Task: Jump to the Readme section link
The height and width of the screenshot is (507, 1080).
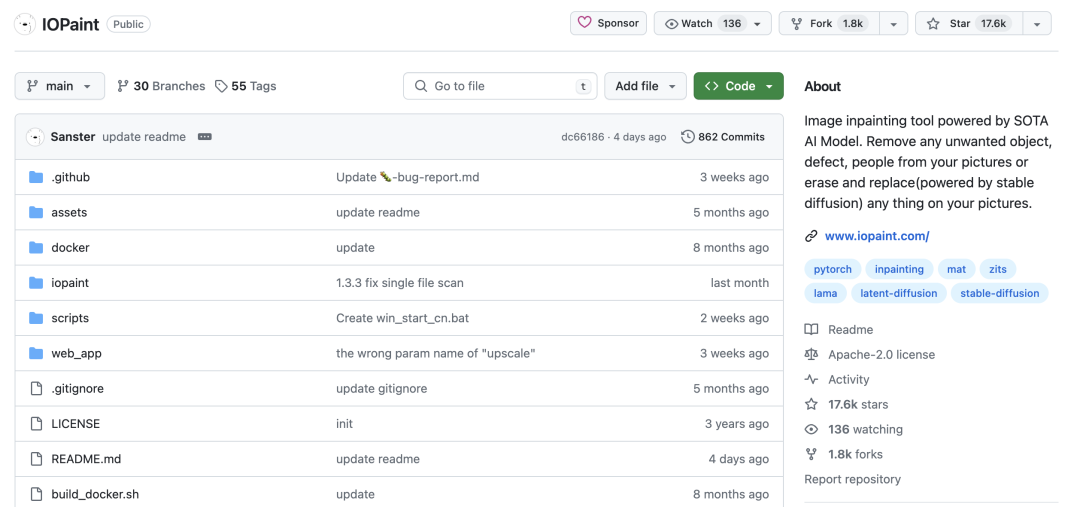Action: (839, 329)
